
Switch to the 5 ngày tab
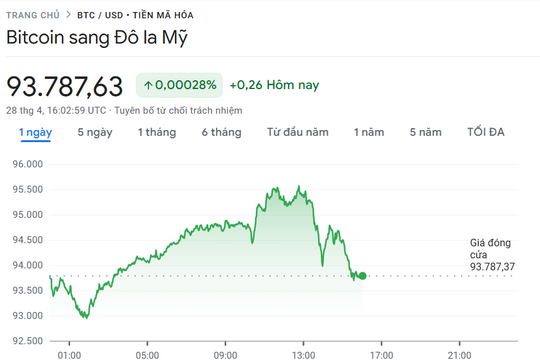[95, 132]
